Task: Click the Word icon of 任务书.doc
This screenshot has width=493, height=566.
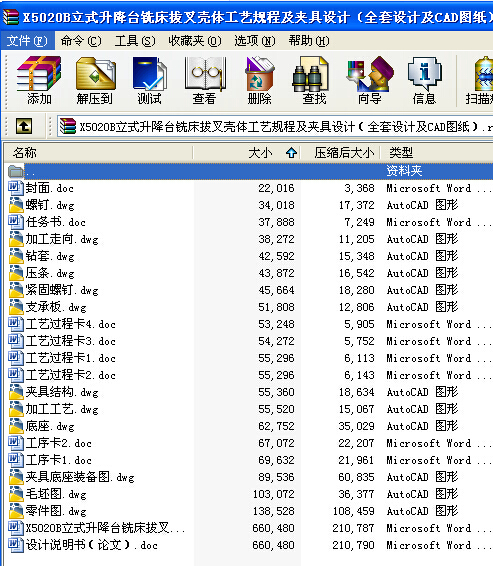Action: [x=16, y=222]
